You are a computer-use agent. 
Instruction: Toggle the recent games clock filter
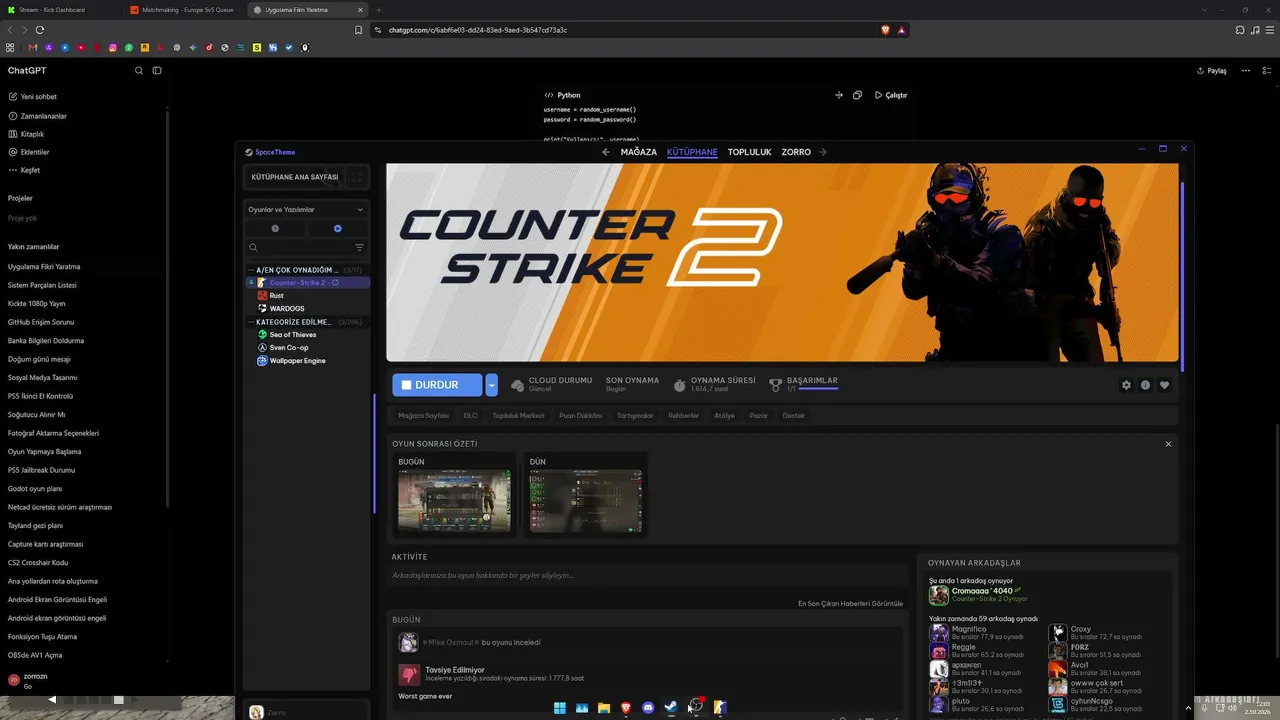pos(275,228)
